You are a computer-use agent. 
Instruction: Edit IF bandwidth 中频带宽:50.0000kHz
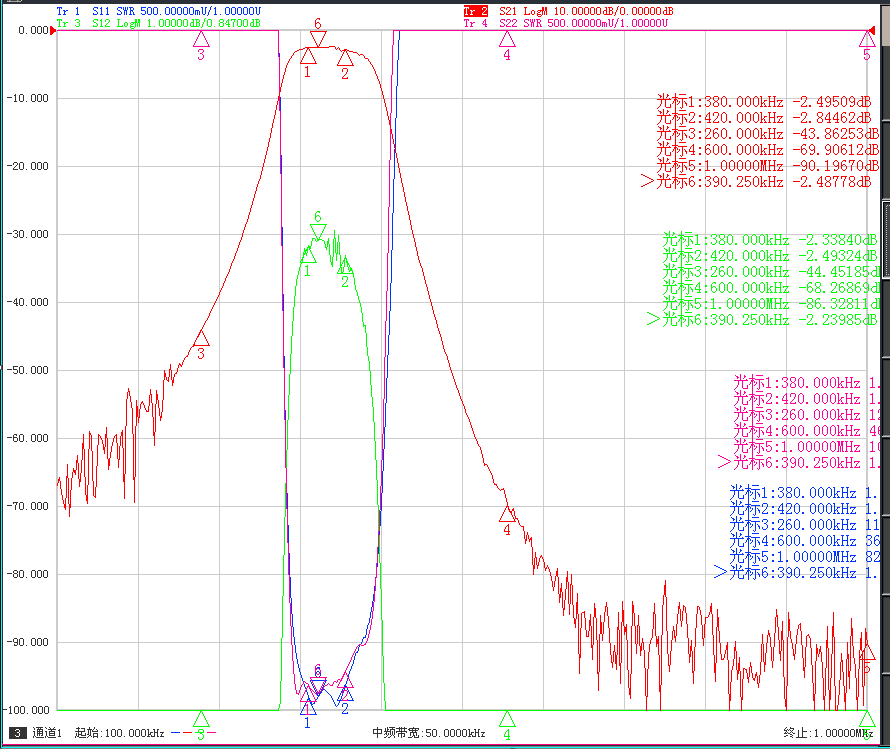[429, 733]
